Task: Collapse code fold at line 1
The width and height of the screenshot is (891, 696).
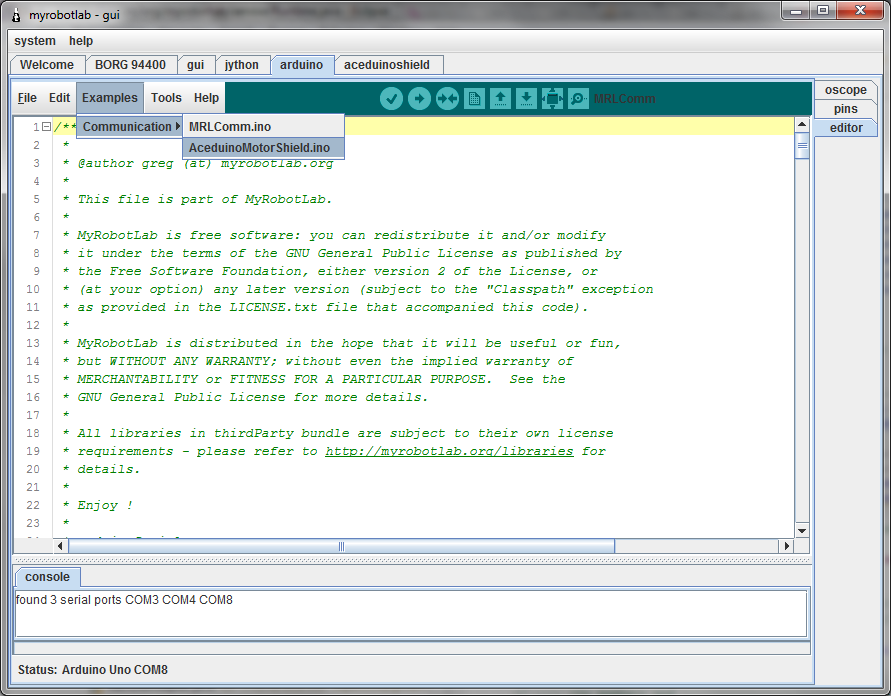Action: [x=47, y=127]
